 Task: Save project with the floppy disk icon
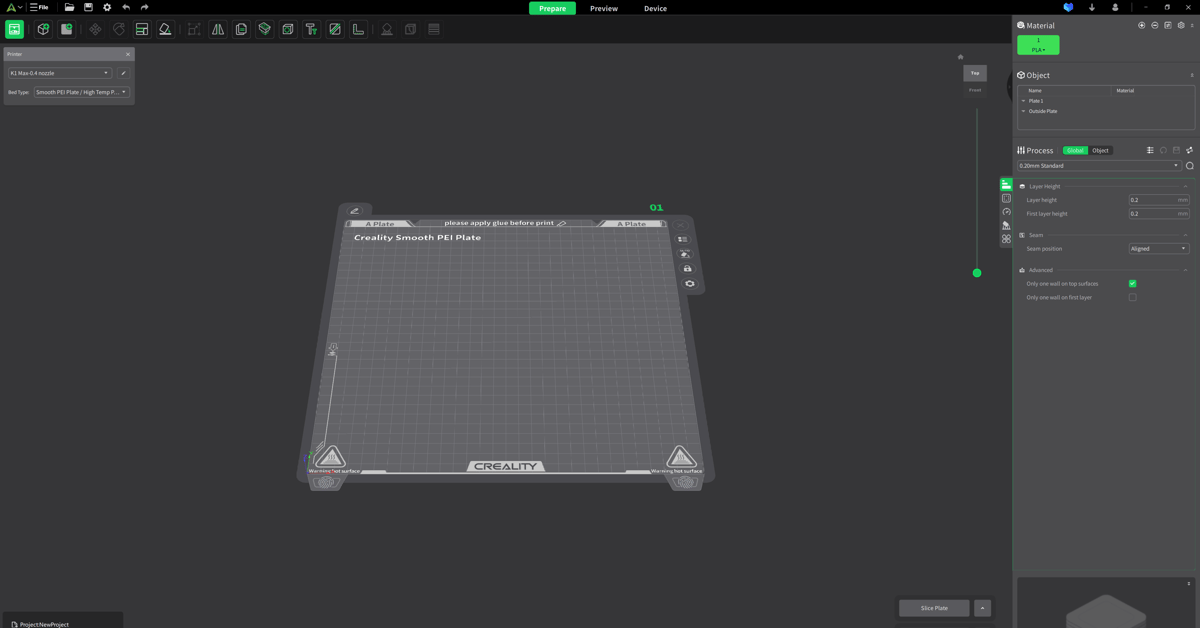pos(88,7)
